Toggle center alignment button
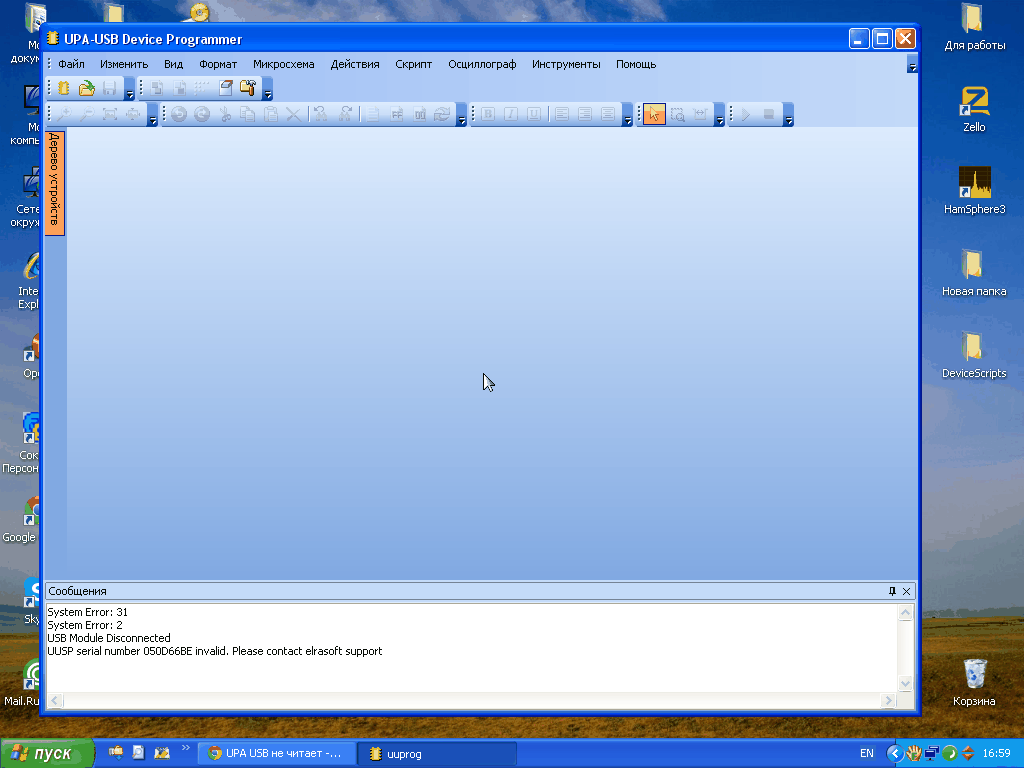1024x768 pixels. (607, 114)
